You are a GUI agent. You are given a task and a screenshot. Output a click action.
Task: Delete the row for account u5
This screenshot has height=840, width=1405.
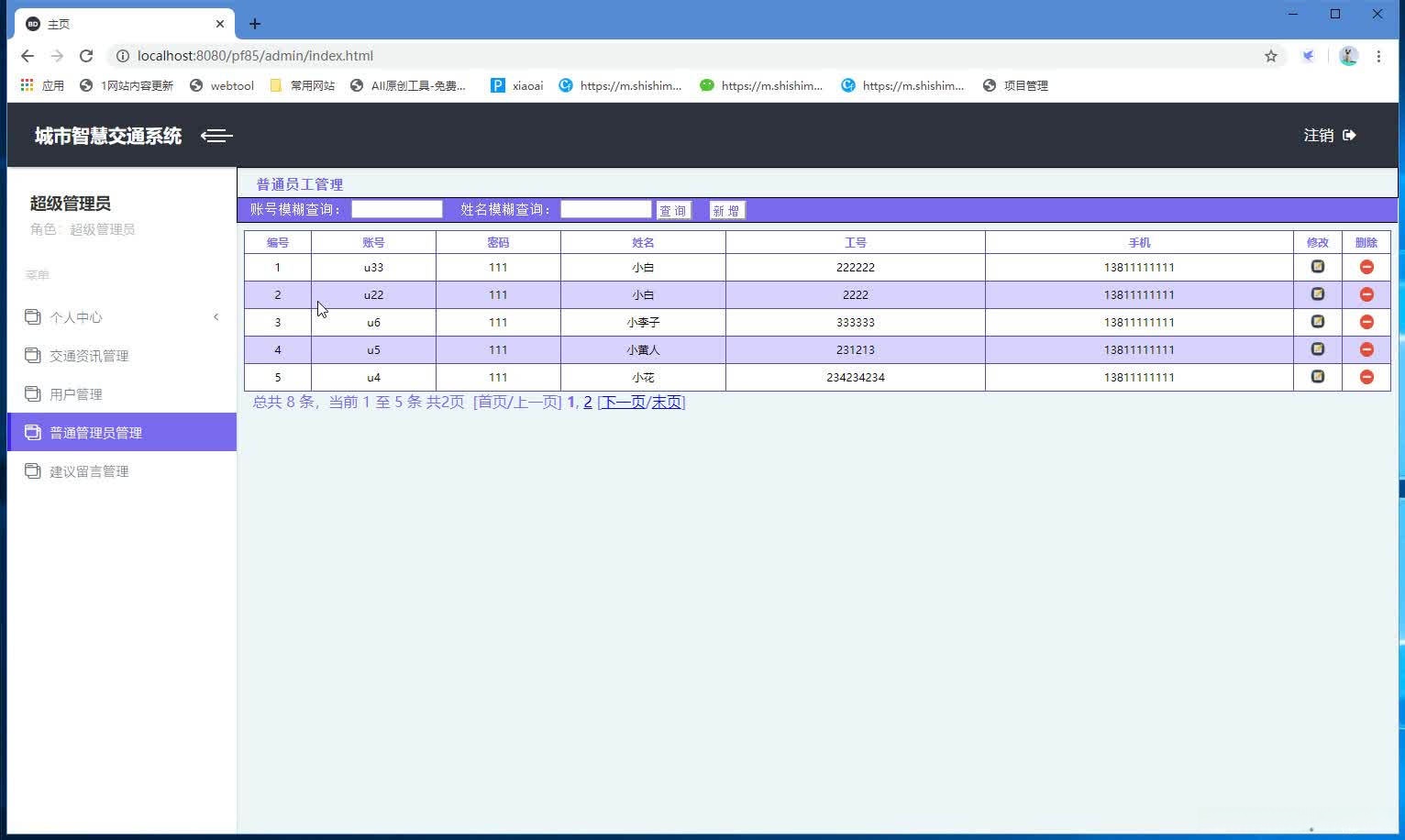tap(1366, 349)
